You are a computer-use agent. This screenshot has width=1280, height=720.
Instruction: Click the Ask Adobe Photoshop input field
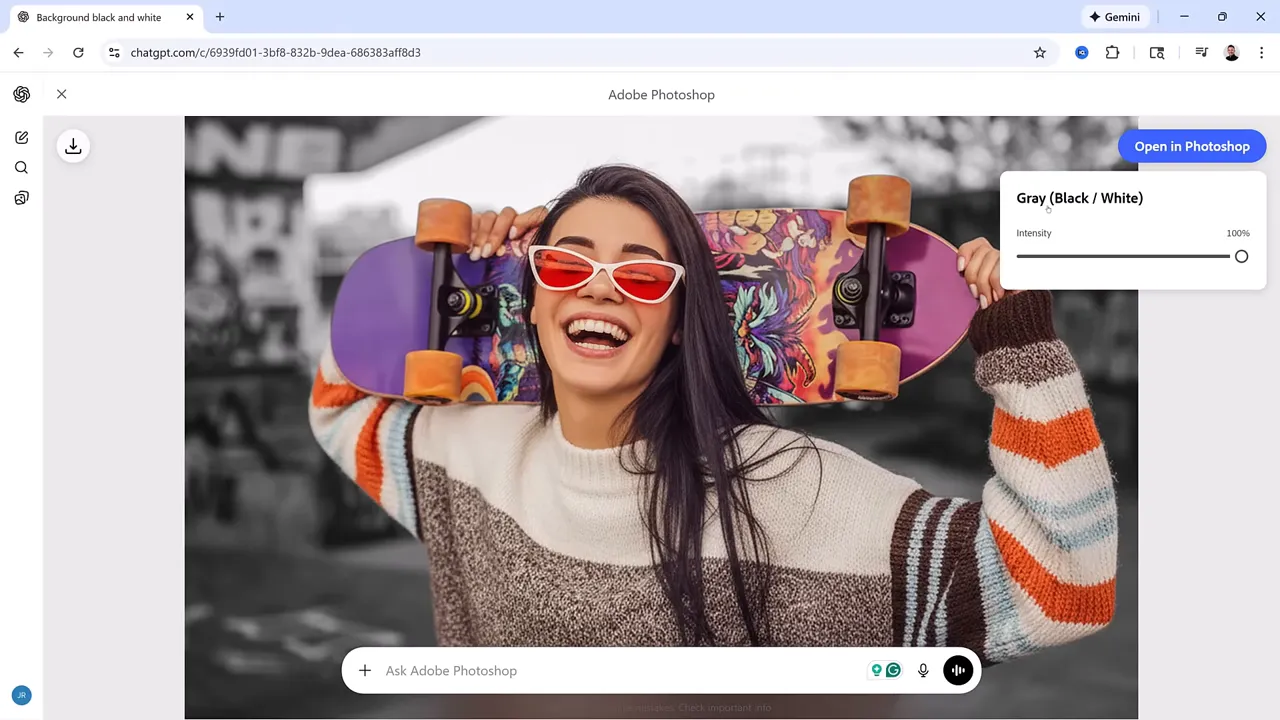point(550,670)
